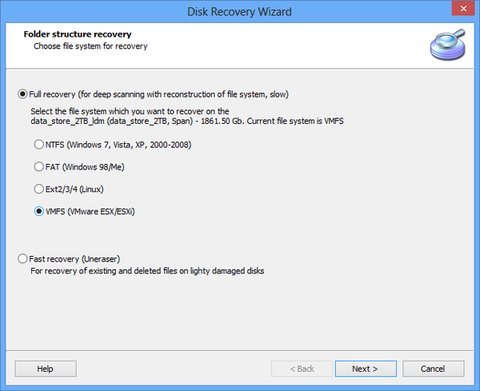Select VMFS (VMware ESX/ESXi) radio button

tap(39, 211)
